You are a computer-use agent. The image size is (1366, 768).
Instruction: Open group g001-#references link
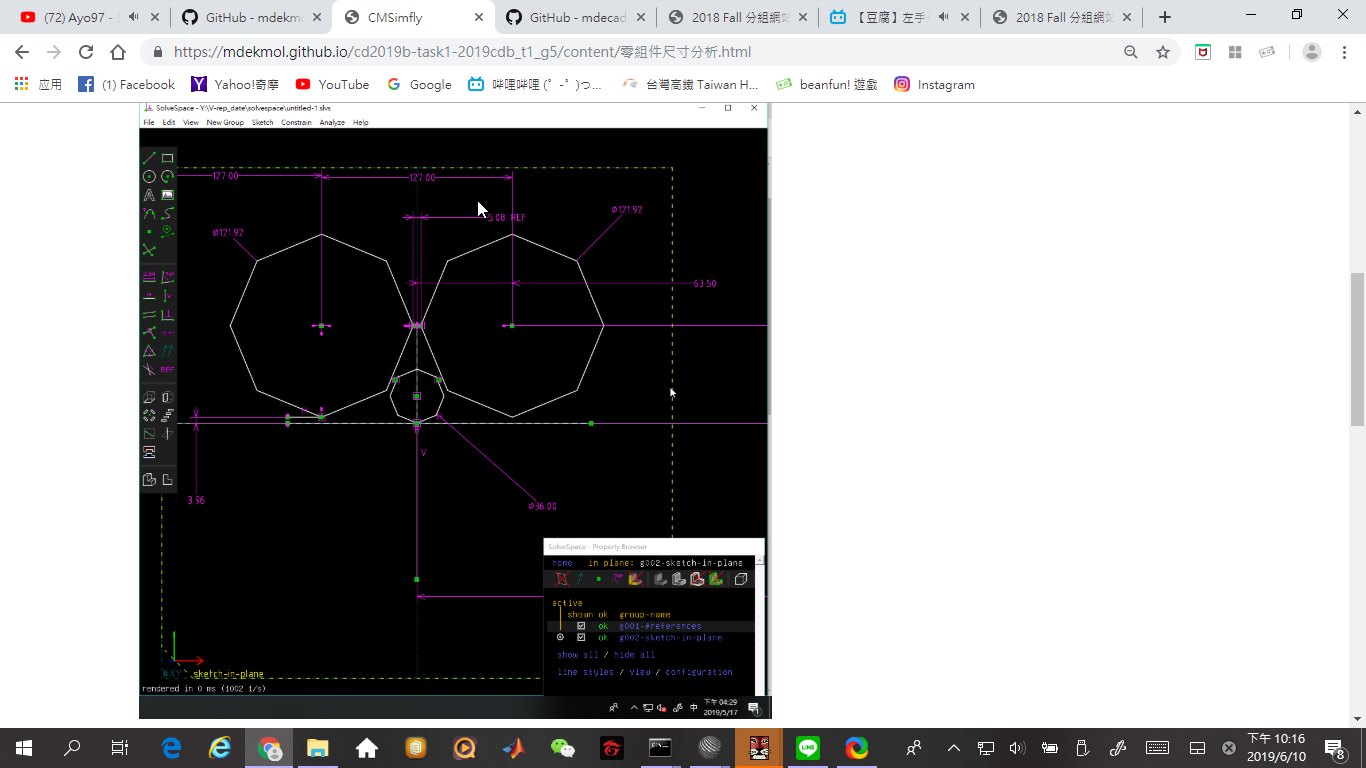tap(660, 626)
